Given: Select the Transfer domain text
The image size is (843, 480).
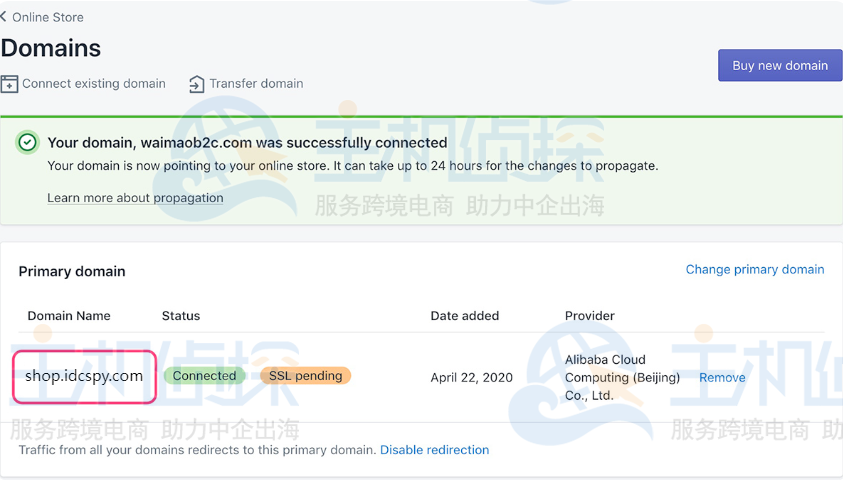Looking at the screenshot, I should click(256, 84).
